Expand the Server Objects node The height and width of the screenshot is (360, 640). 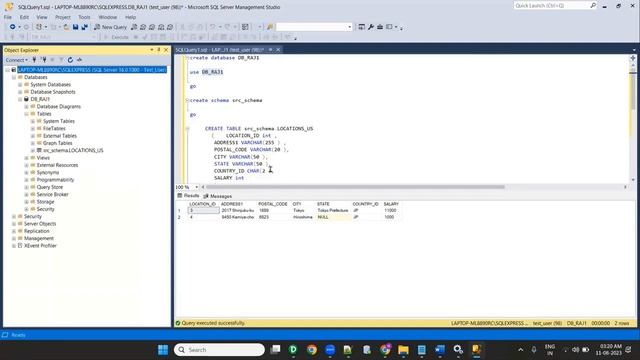point(14,224)
